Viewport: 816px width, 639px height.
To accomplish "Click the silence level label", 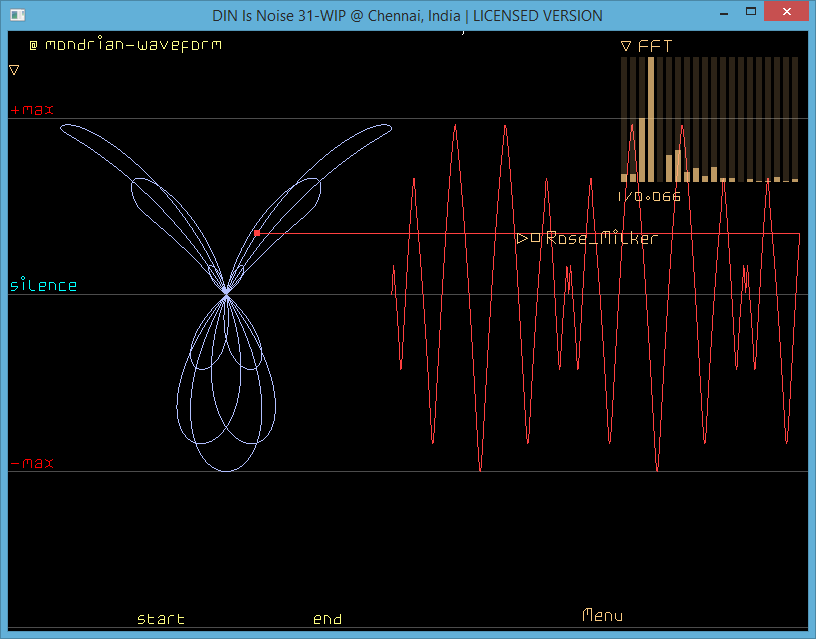I will pos(43,286).
